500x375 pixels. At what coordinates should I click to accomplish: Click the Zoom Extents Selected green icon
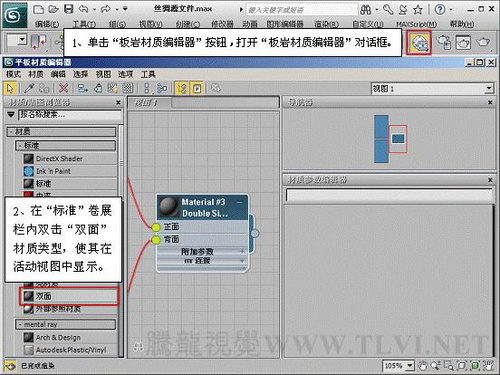tap(475, 366)
